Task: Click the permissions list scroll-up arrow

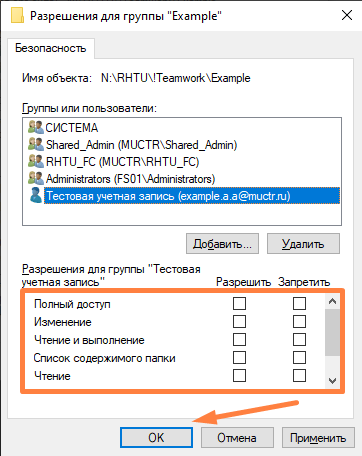Action: click(332, 301)
